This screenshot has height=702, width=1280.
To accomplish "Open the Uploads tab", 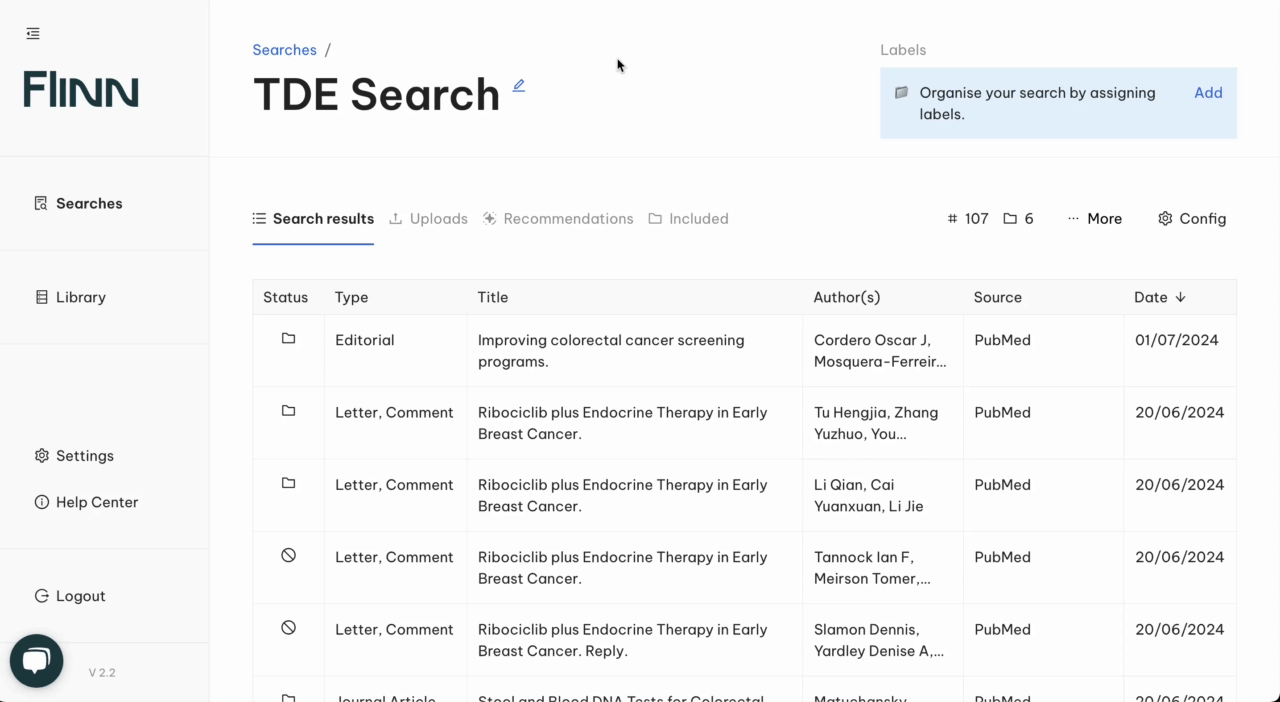I will coord(428,218).
